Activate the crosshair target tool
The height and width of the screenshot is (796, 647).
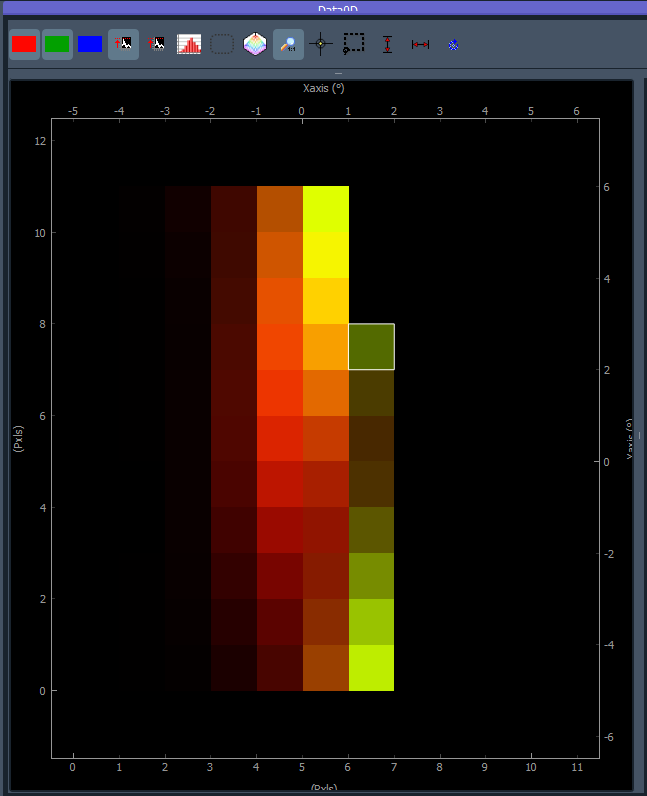(321, 45)
